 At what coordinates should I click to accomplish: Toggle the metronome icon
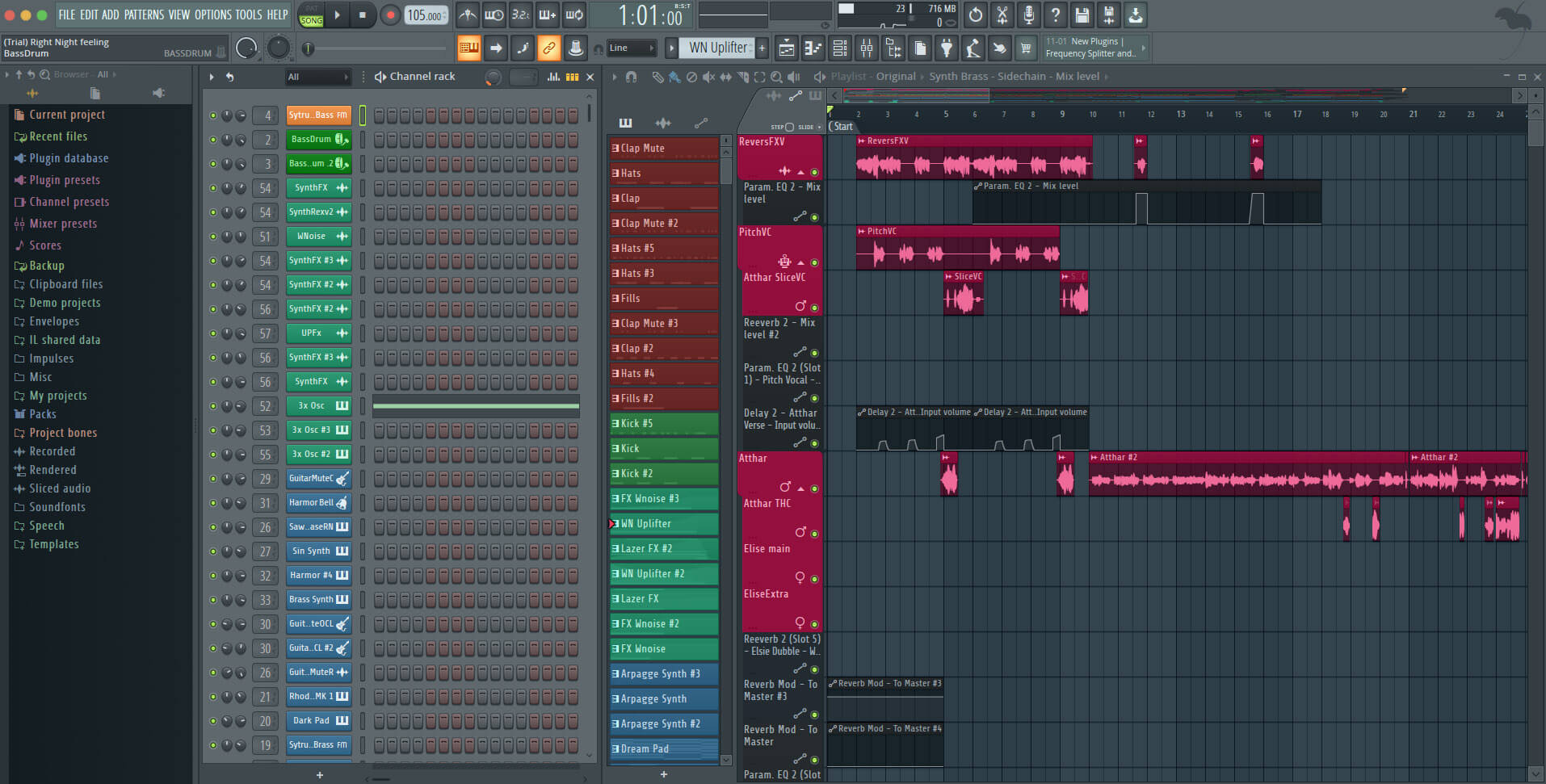(x=468, y=15)
